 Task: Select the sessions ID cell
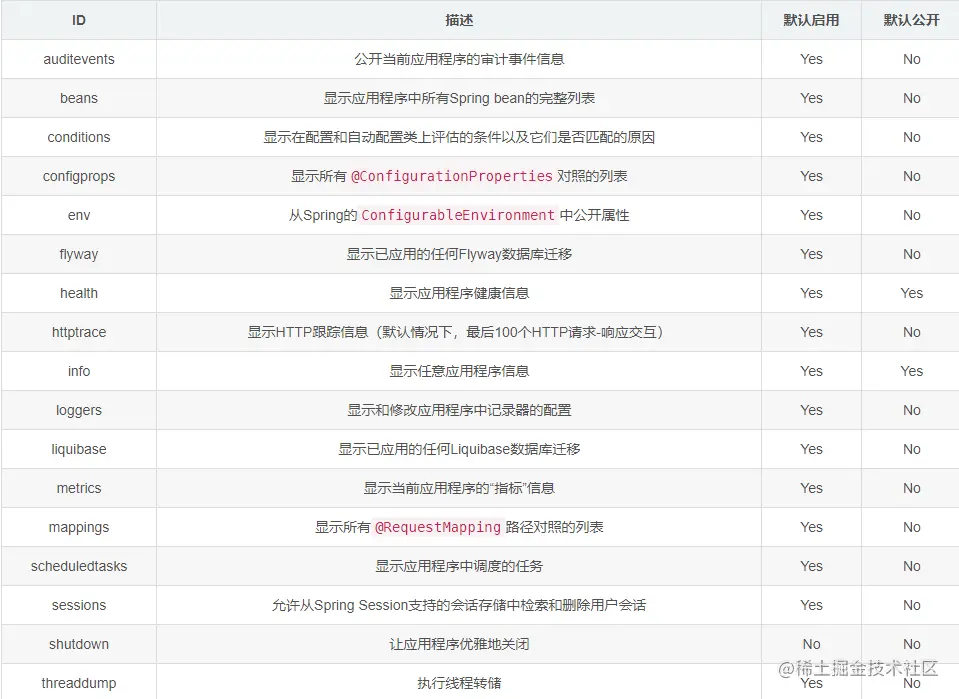point(79,605)
